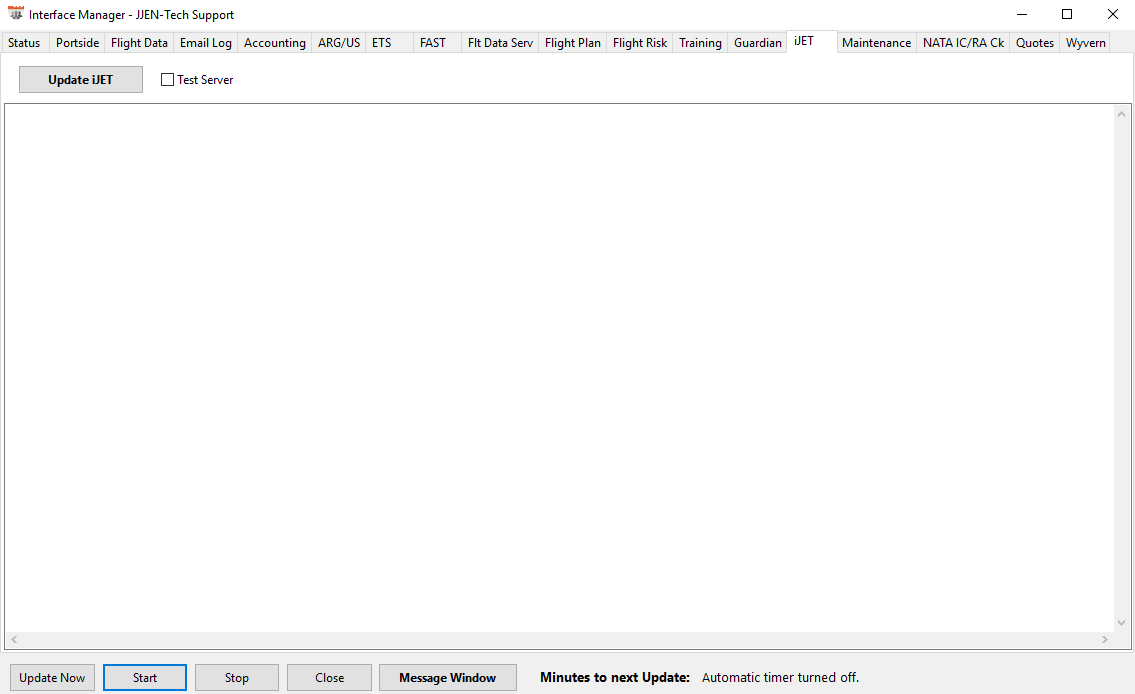
Task: Enable the Test Server checkbox
Action: [167, 80]
